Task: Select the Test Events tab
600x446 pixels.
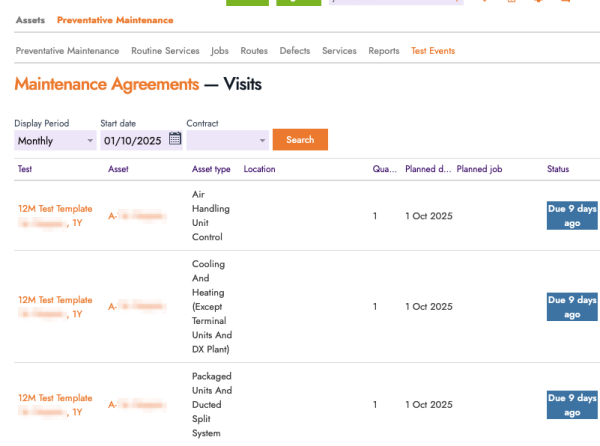Action: 432,51
